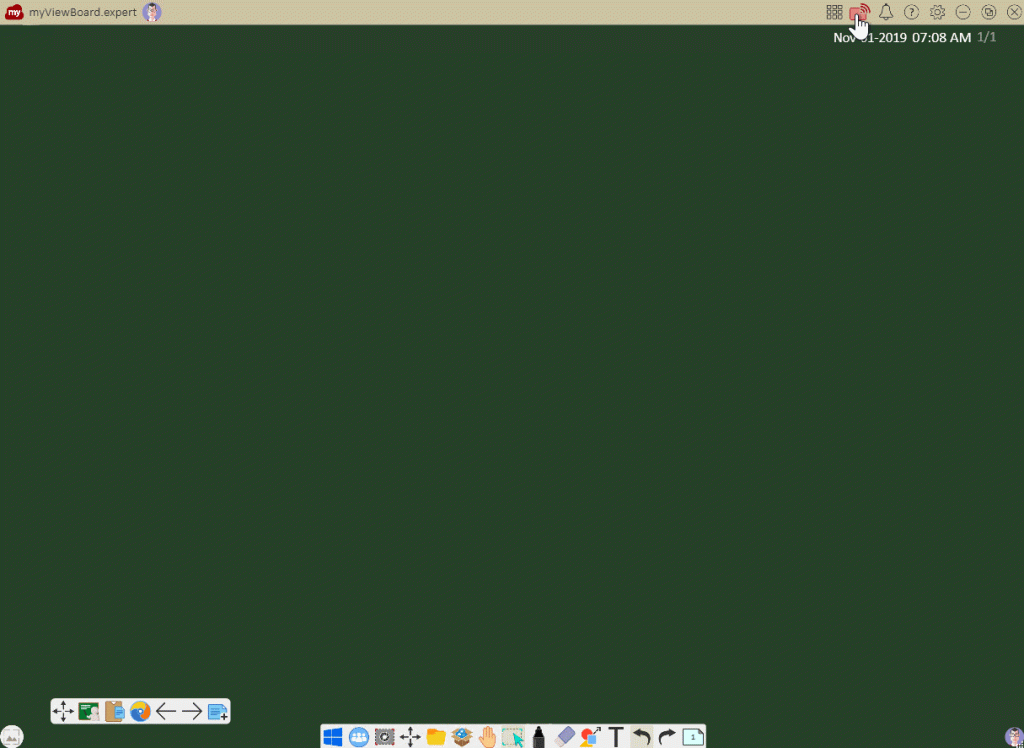Viewport: 1024px width, 748px height.
Task: Click the Windows desktop icon in toolbar
Action: [x=333, y=737]
